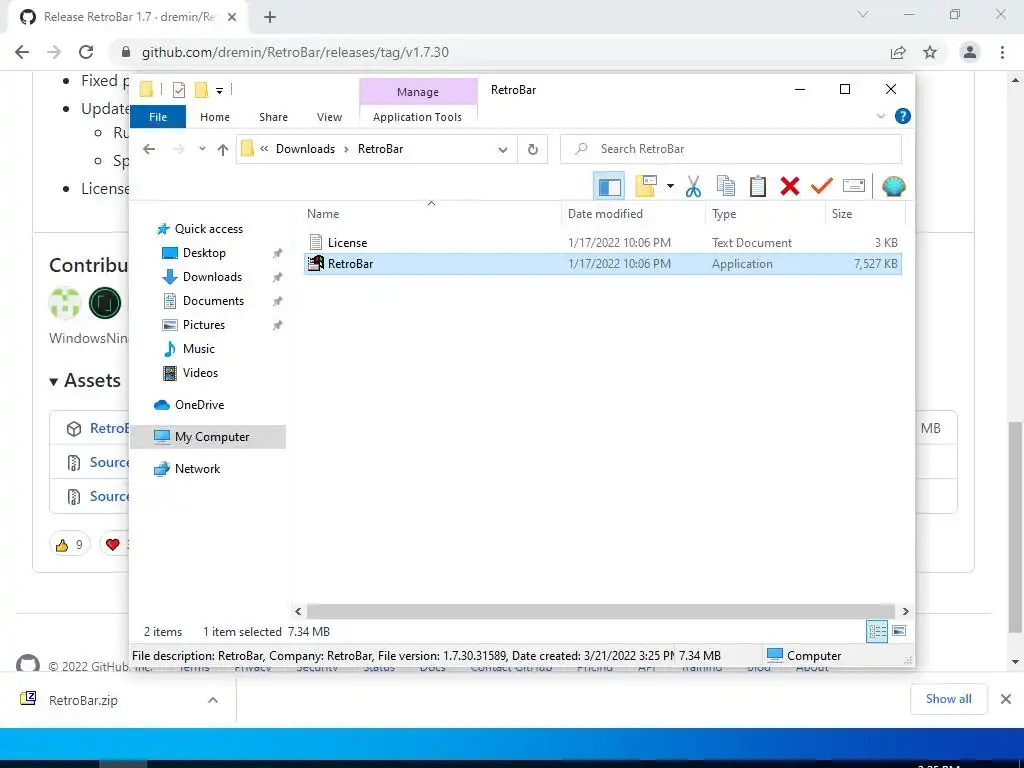Click the horizontal scrollbar in file list

coord(601,611)
